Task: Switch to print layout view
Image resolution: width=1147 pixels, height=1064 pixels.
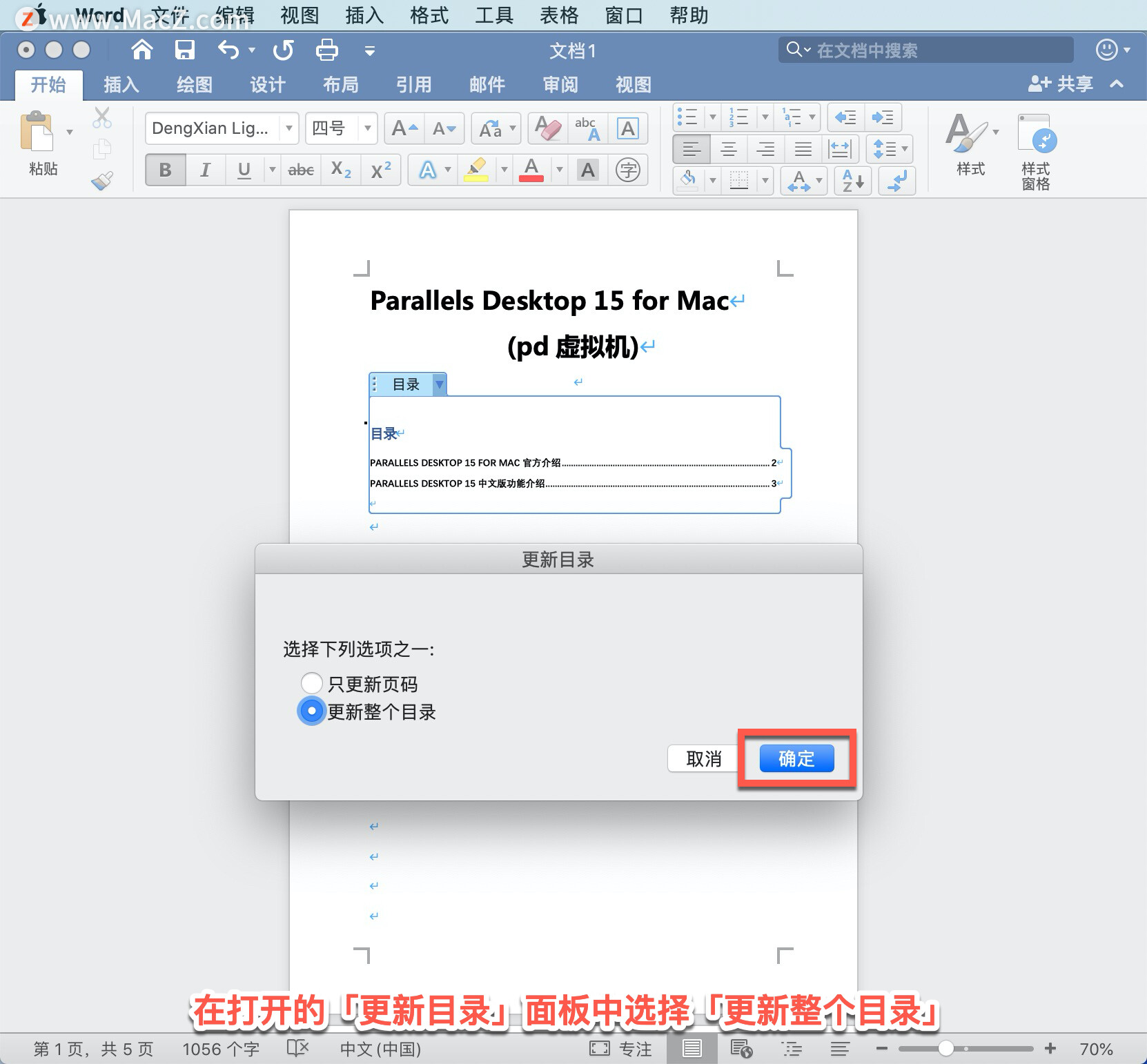Action: coord(692,1049)
